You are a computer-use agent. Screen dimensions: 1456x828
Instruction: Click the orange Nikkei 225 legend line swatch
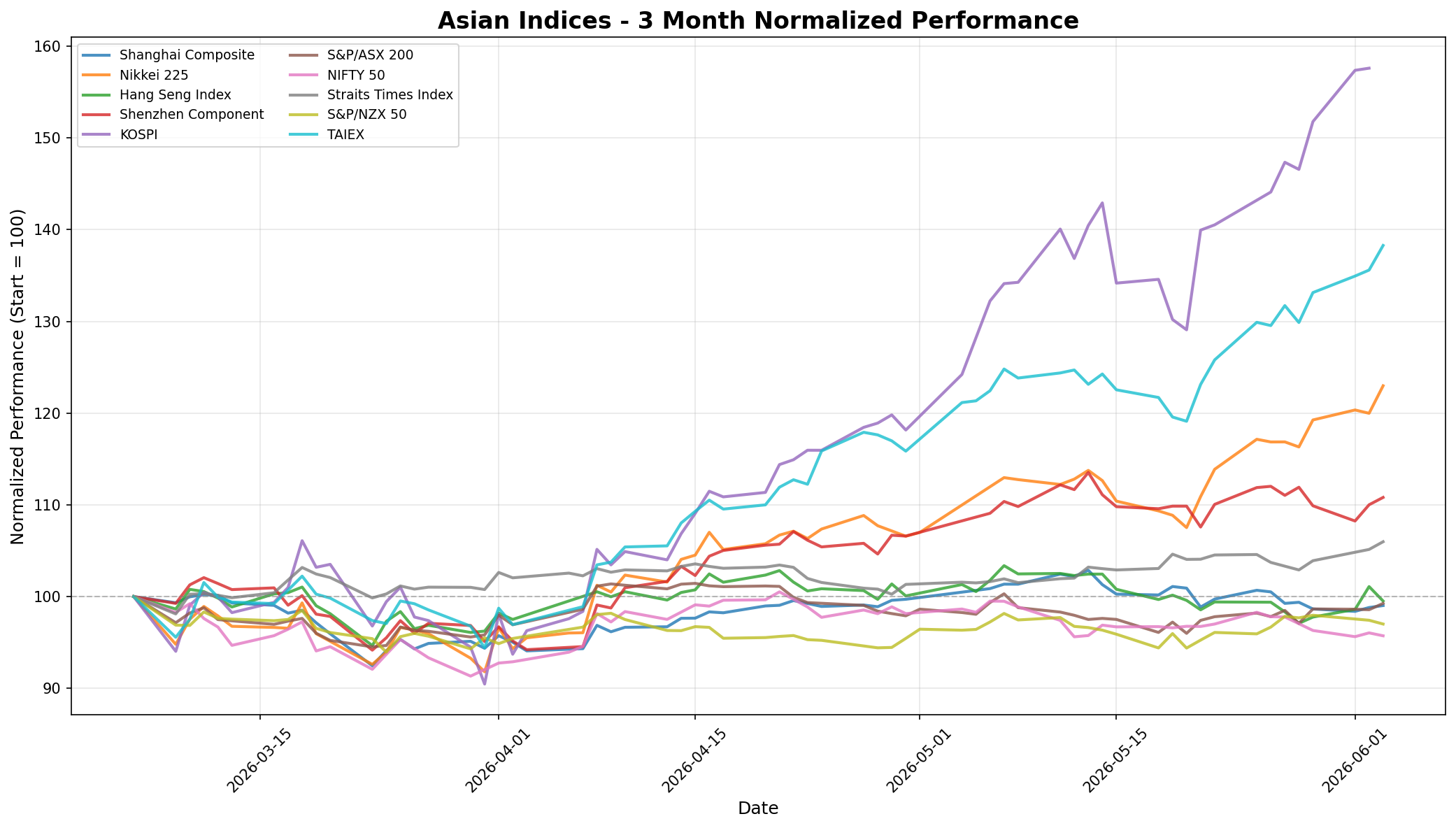pyautogui.click(x=97, y=75)
